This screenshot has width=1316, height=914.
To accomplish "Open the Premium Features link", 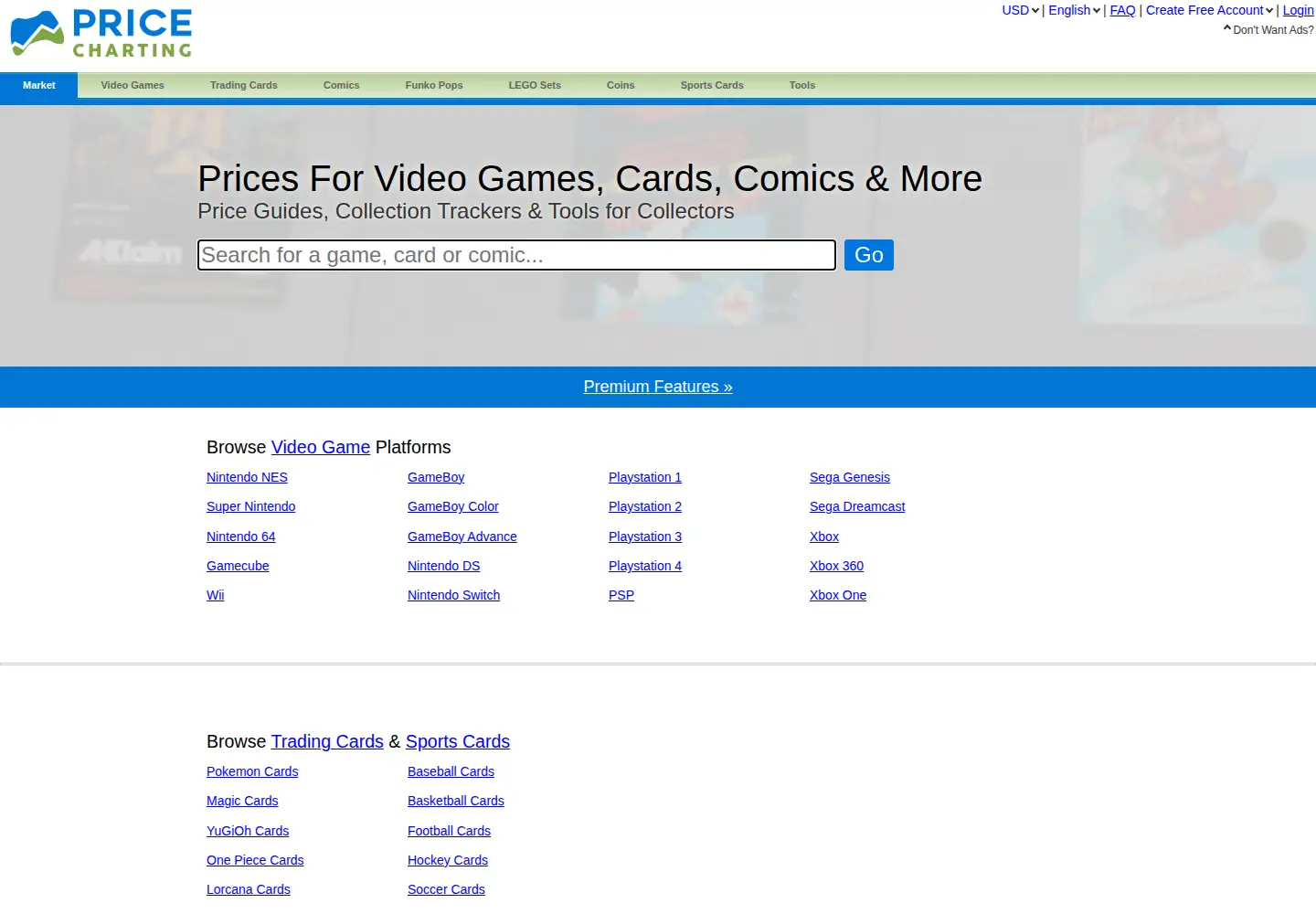I will point(658,387).
